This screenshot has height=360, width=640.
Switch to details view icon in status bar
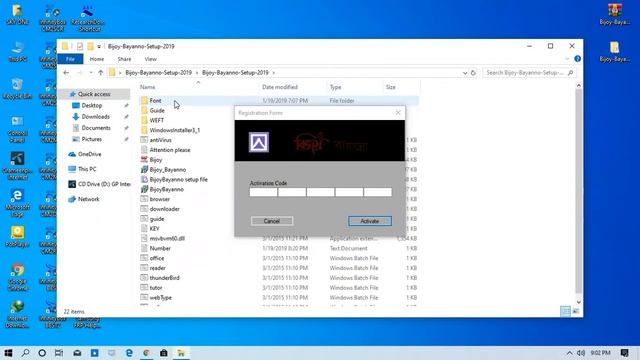[x=566, y=311]
